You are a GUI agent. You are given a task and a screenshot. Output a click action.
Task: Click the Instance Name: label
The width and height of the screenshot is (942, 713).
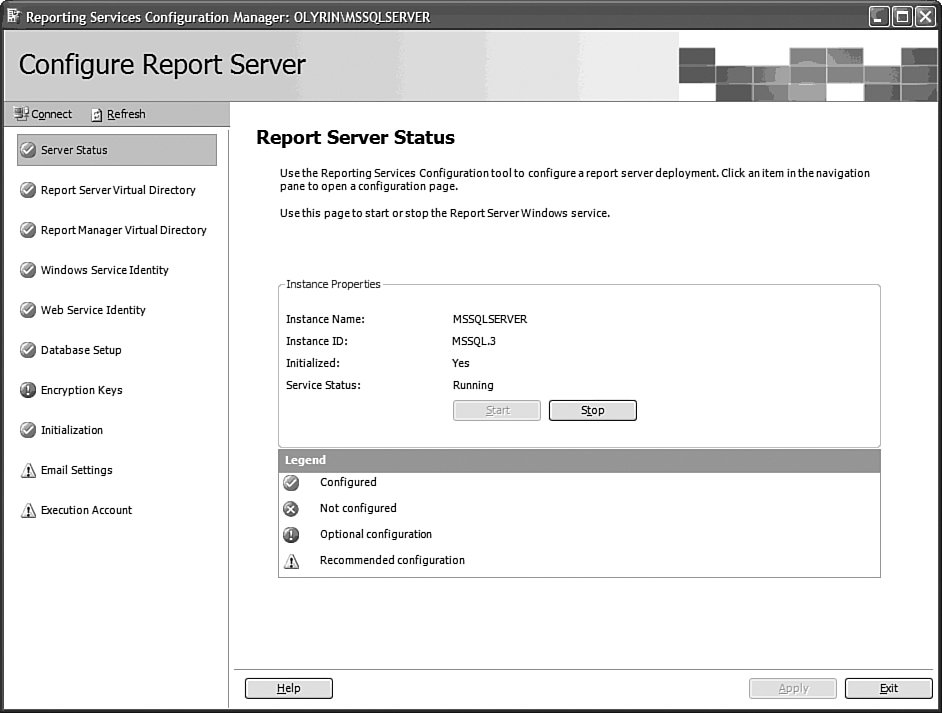coord(325,319)
